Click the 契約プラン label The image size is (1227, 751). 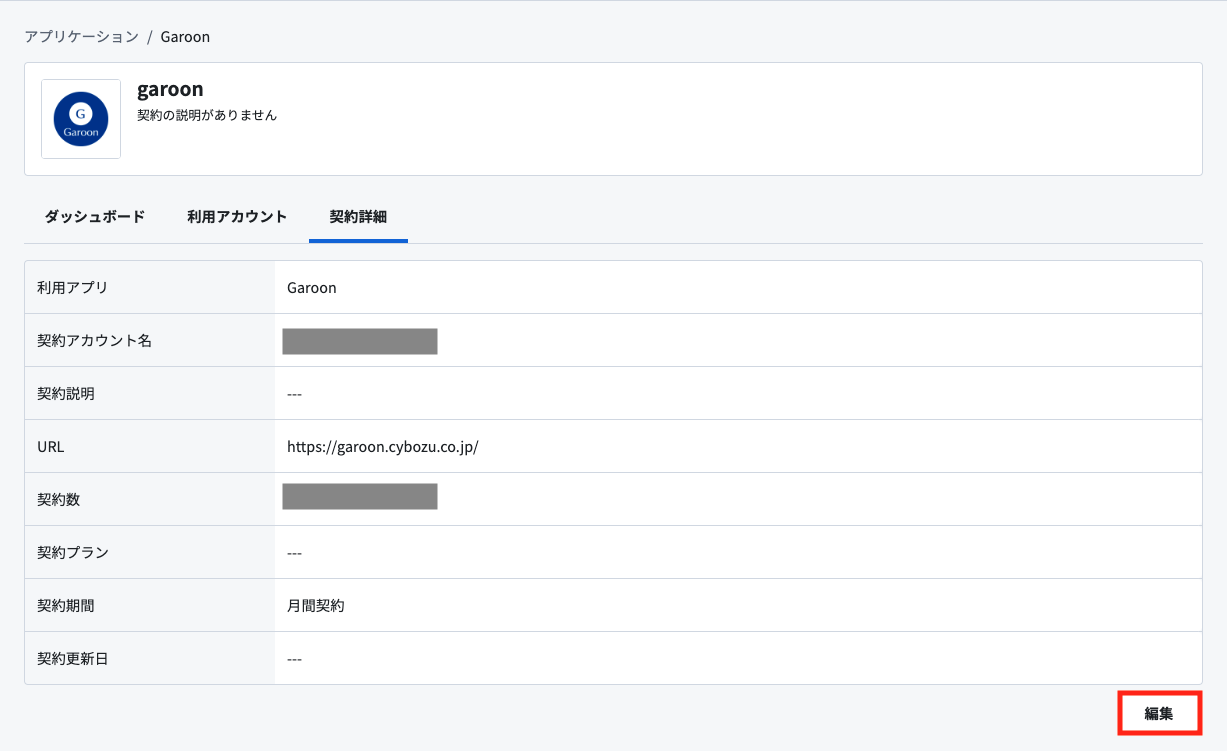pos(73,552)
